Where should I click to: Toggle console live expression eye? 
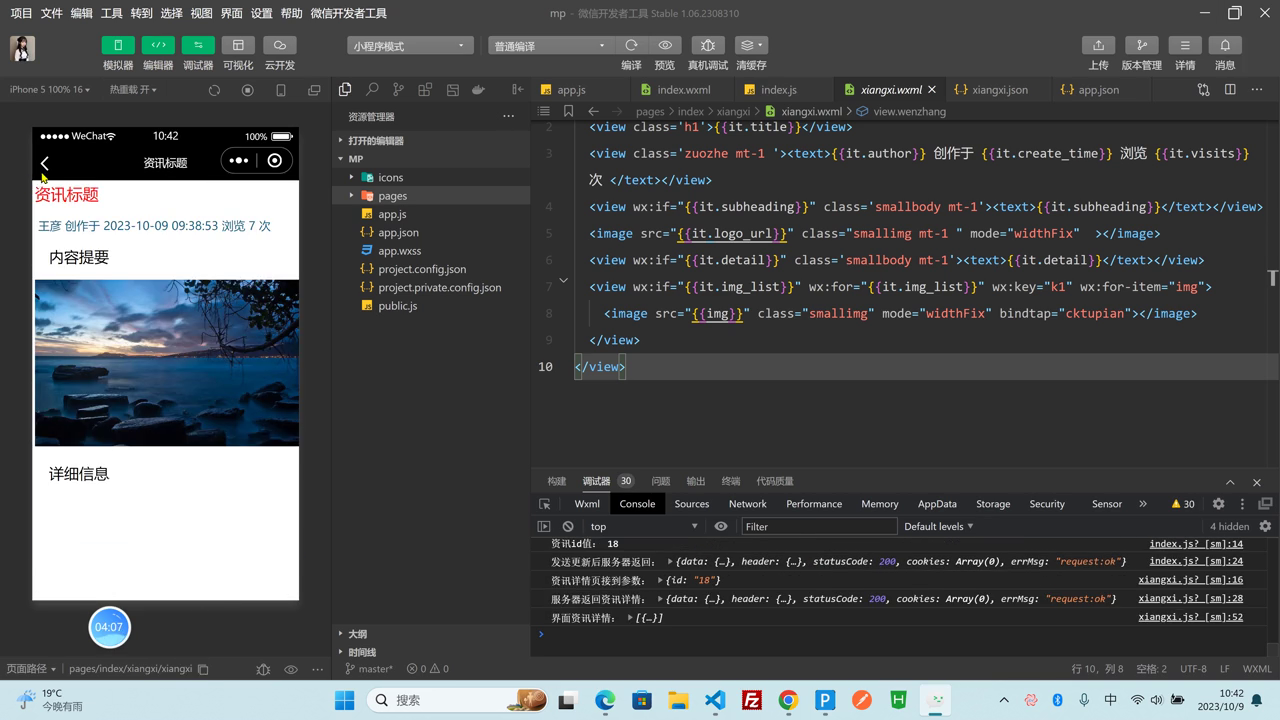point(721,526)
